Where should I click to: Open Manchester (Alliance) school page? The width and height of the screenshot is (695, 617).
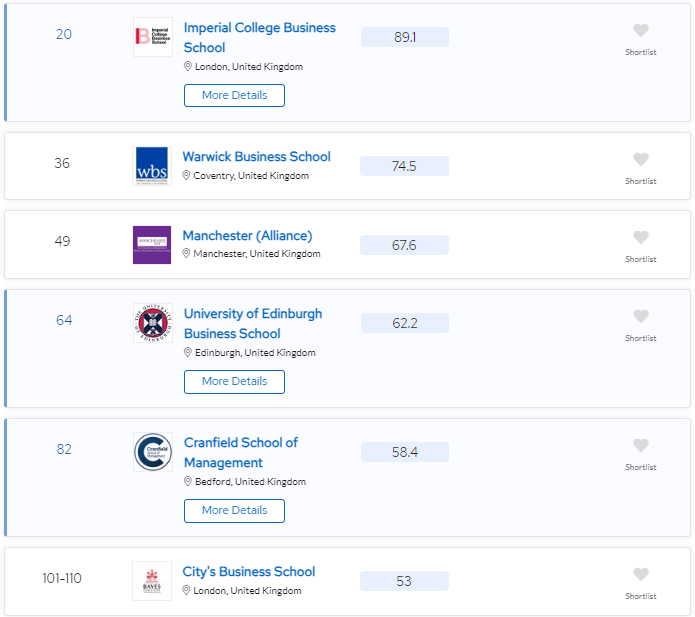point(247,236)
